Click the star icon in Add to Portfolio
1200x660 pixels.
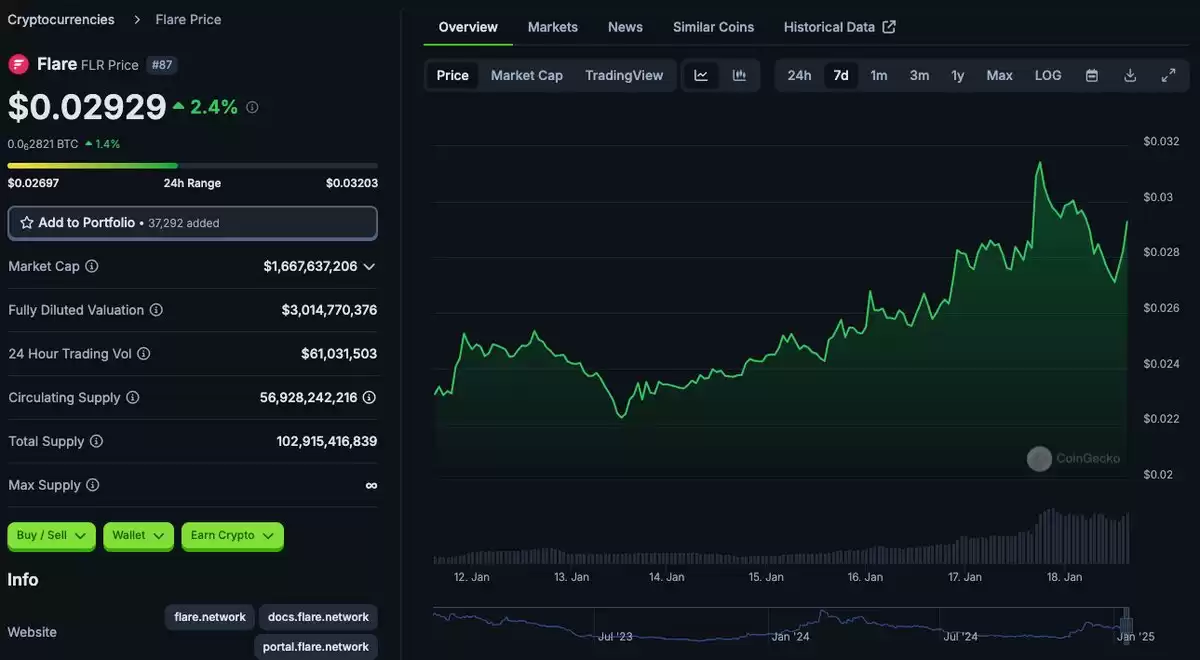pyautogui.click(x=27, y=223)
